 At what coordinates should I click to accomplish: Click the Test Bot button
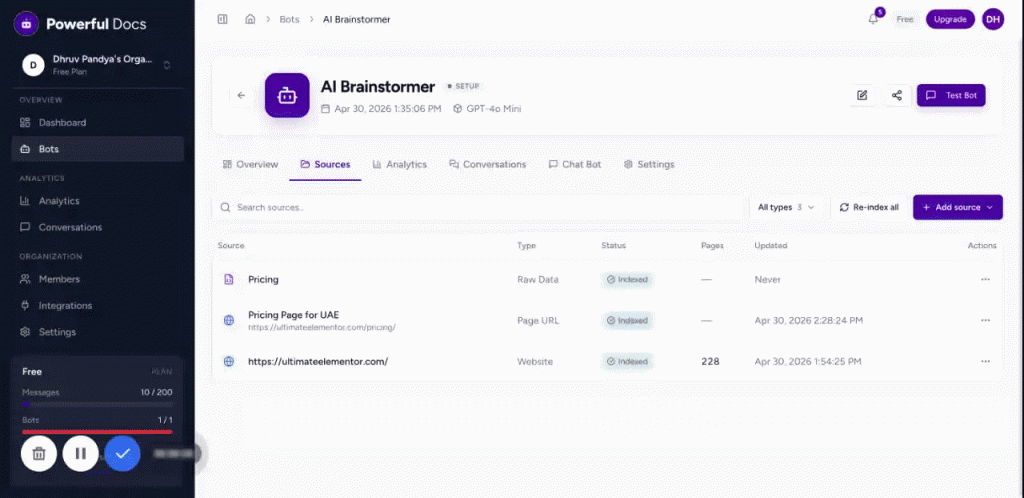(951, 95)
